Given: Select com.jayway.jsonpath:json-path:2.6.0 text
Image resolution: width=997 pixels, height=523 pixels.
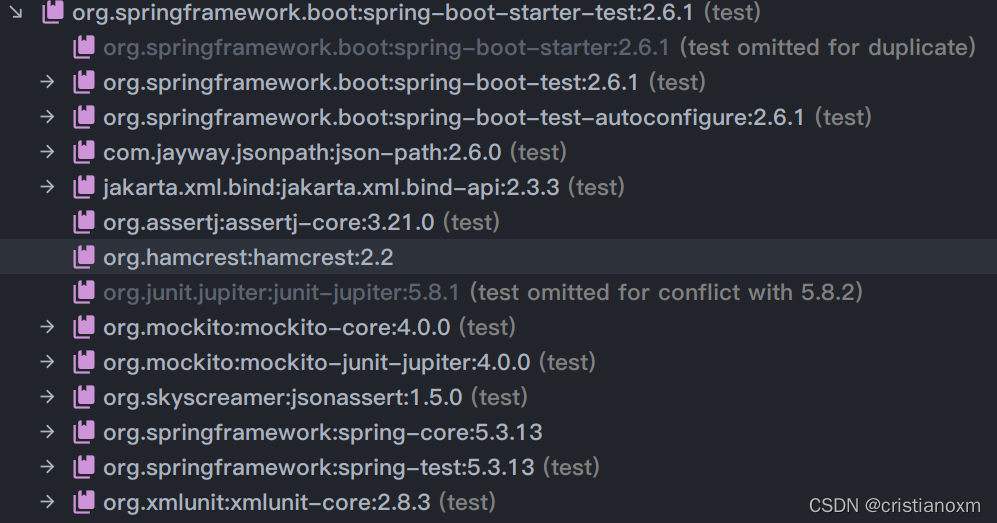Looking at the screenshot, I should pyautogui.click(x=302, y=152).
